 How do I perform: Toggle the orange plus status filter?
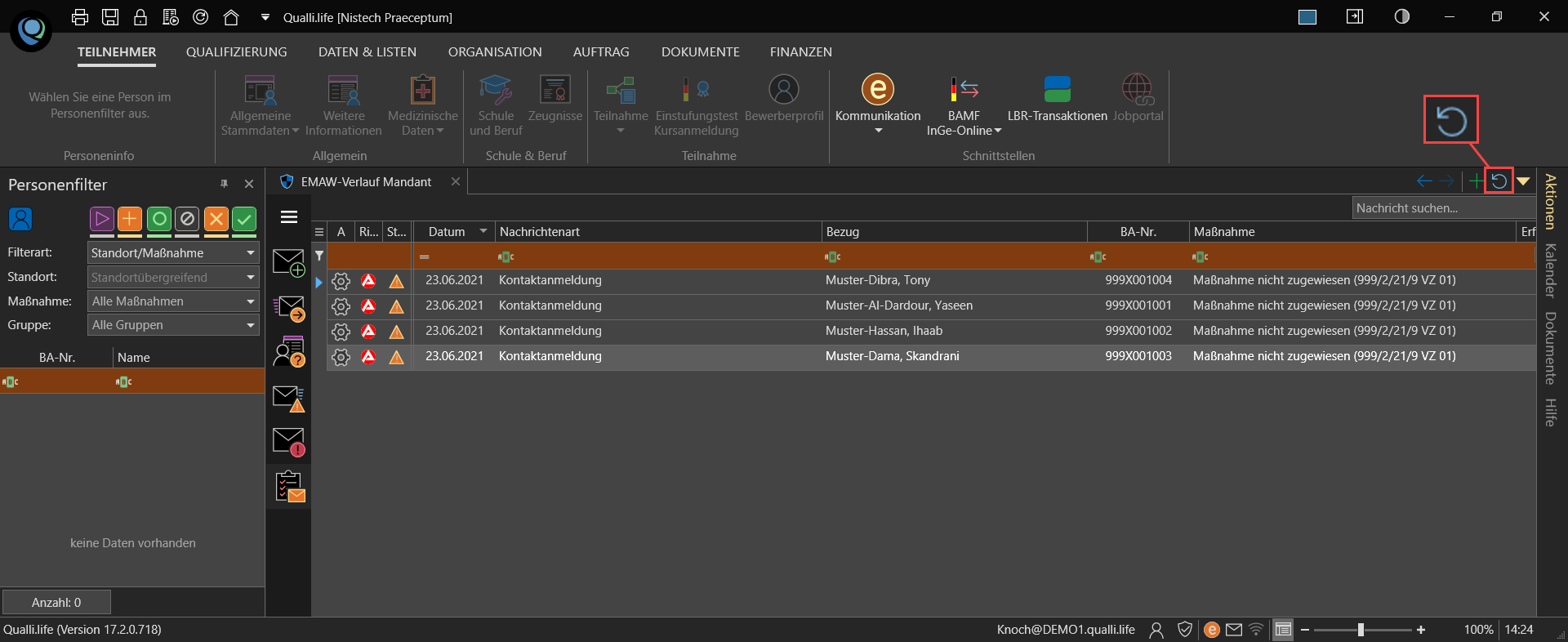point(129,219)
